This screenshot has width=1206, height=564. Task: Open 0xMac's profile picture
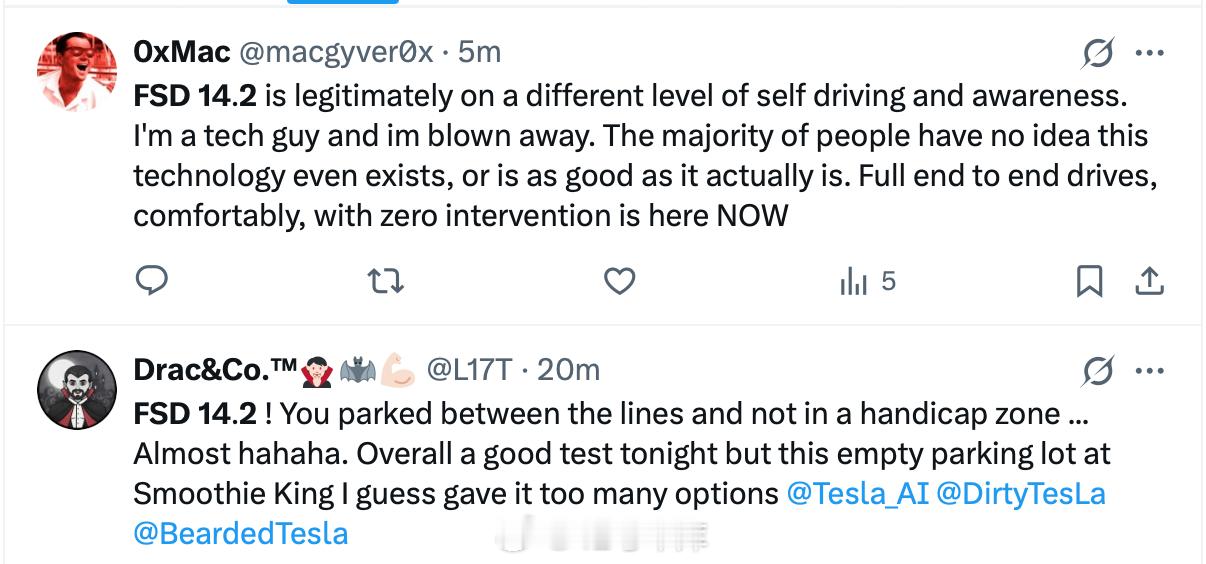pos(76,70)
